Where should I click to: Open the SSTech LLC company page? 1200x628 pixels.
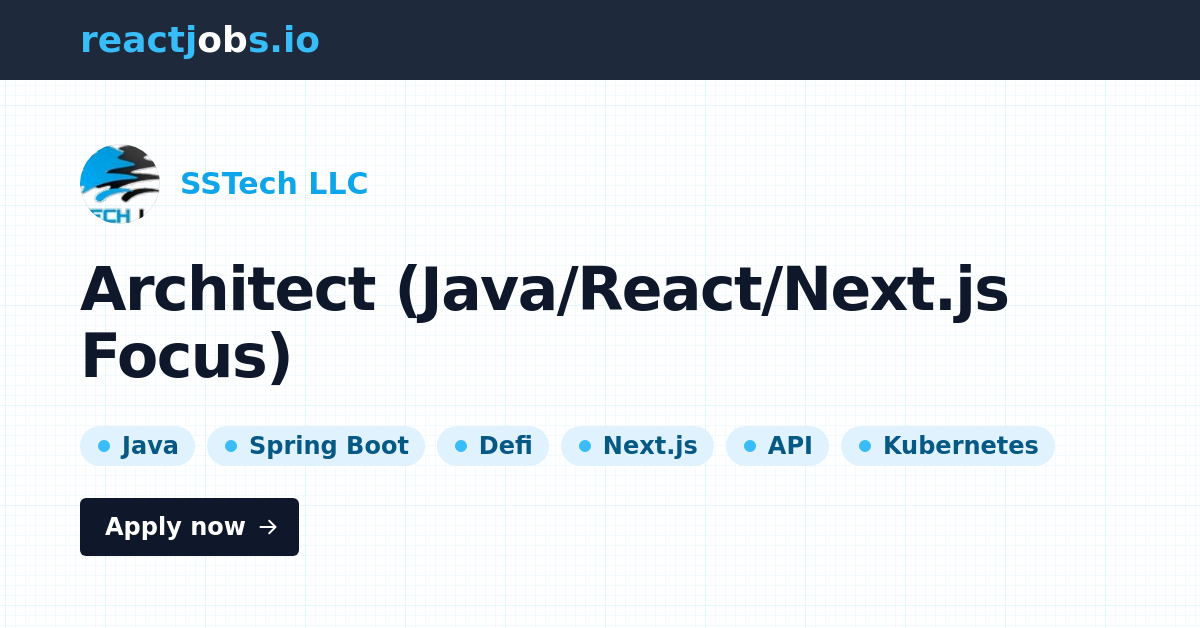274,184
